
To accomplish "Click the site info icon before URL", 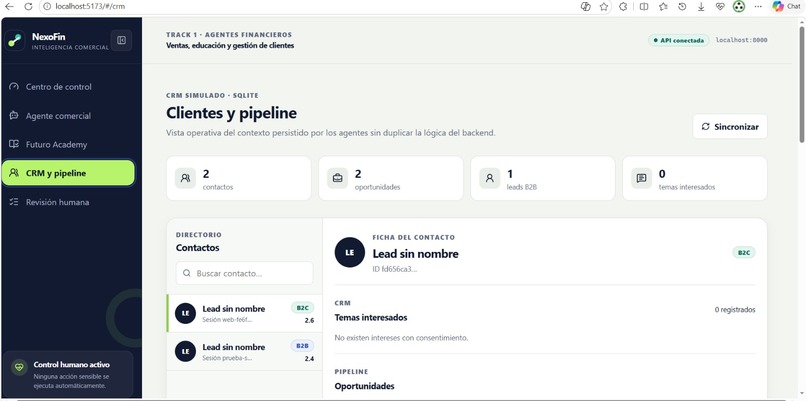I will click(47, 7).
